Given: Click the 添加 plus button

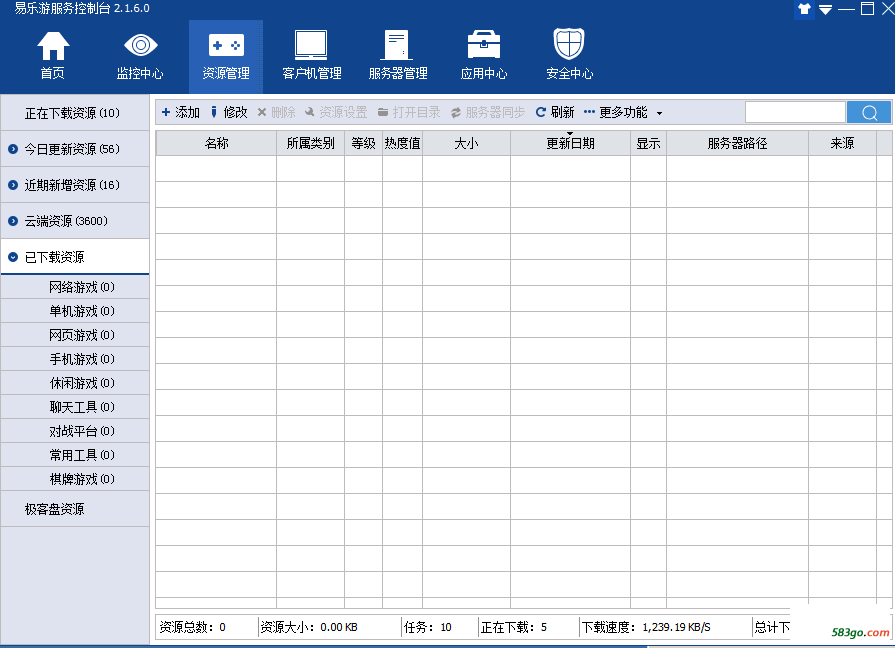Looking at the screenshot, I should 180,112.
